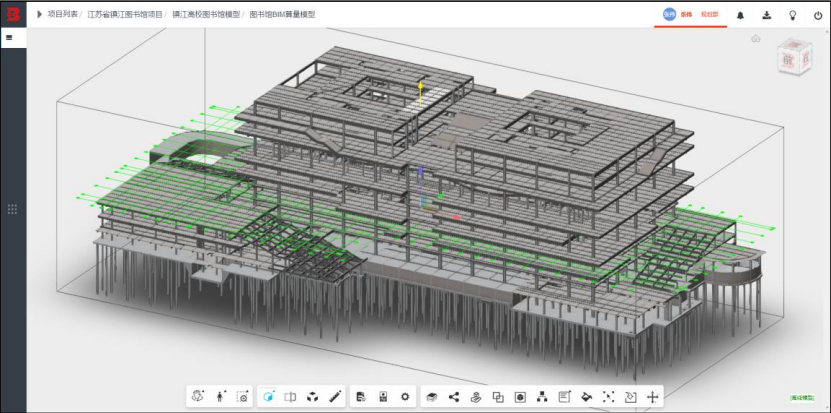Viewport: 831px width, 413px height.
Task: Choose the box-select zoom window tool
Action: tap(242, 397)
